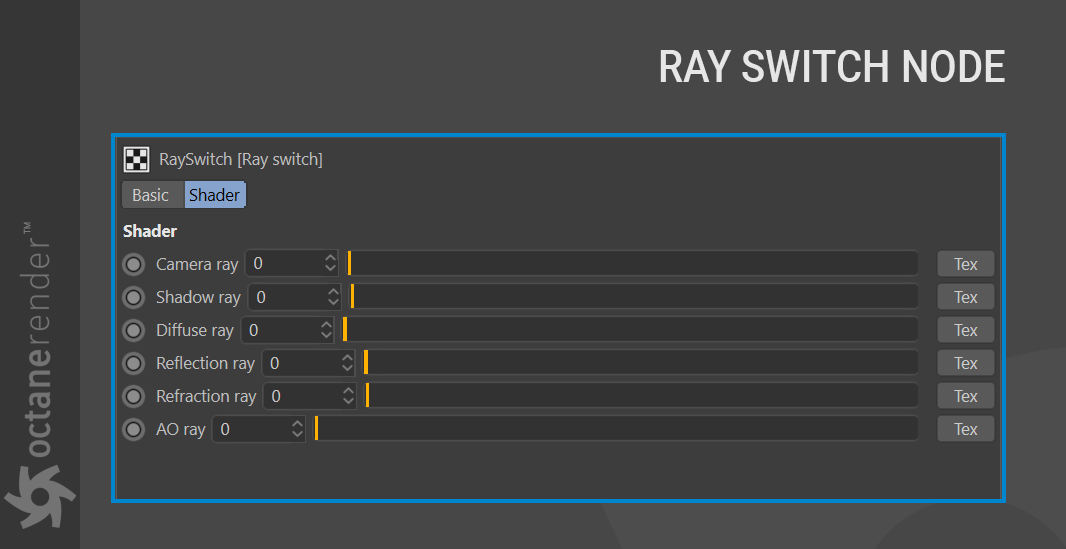Click the Refraction ray numeric input field
This screenshot has width=1066, height=549.
click(x=309, y=396)
